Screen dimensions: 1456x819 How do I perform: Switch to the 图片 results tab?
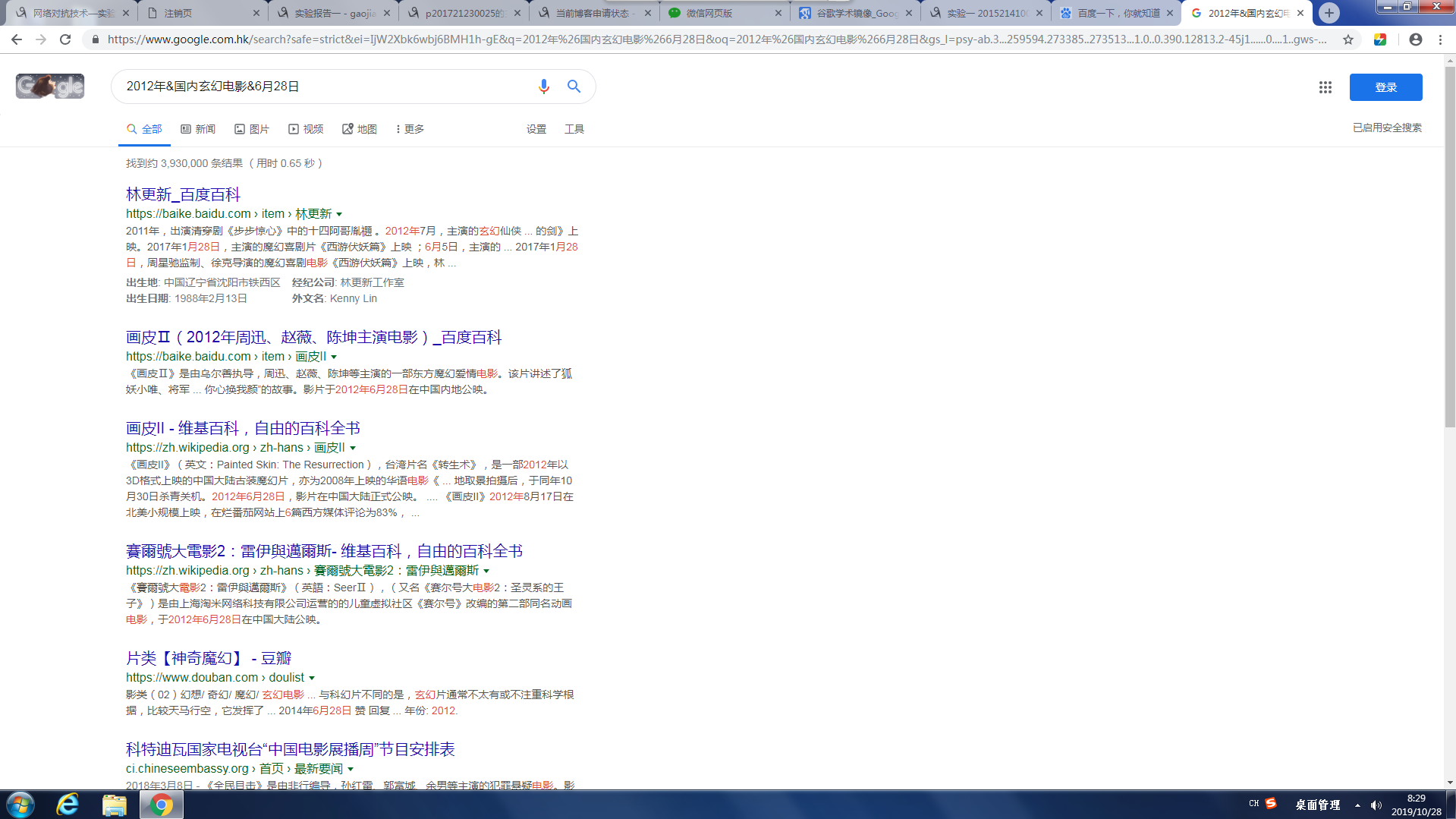(x=252, y=129)
